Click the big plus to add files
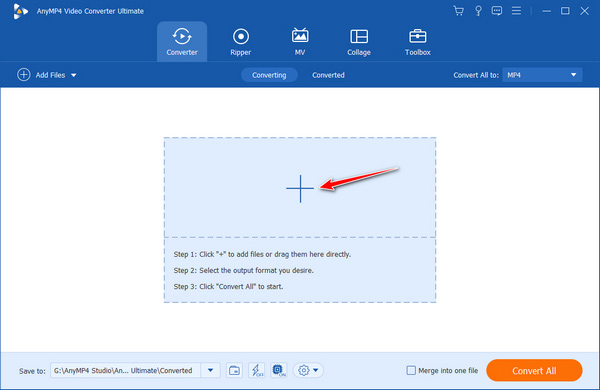 (x=300, y=188)
